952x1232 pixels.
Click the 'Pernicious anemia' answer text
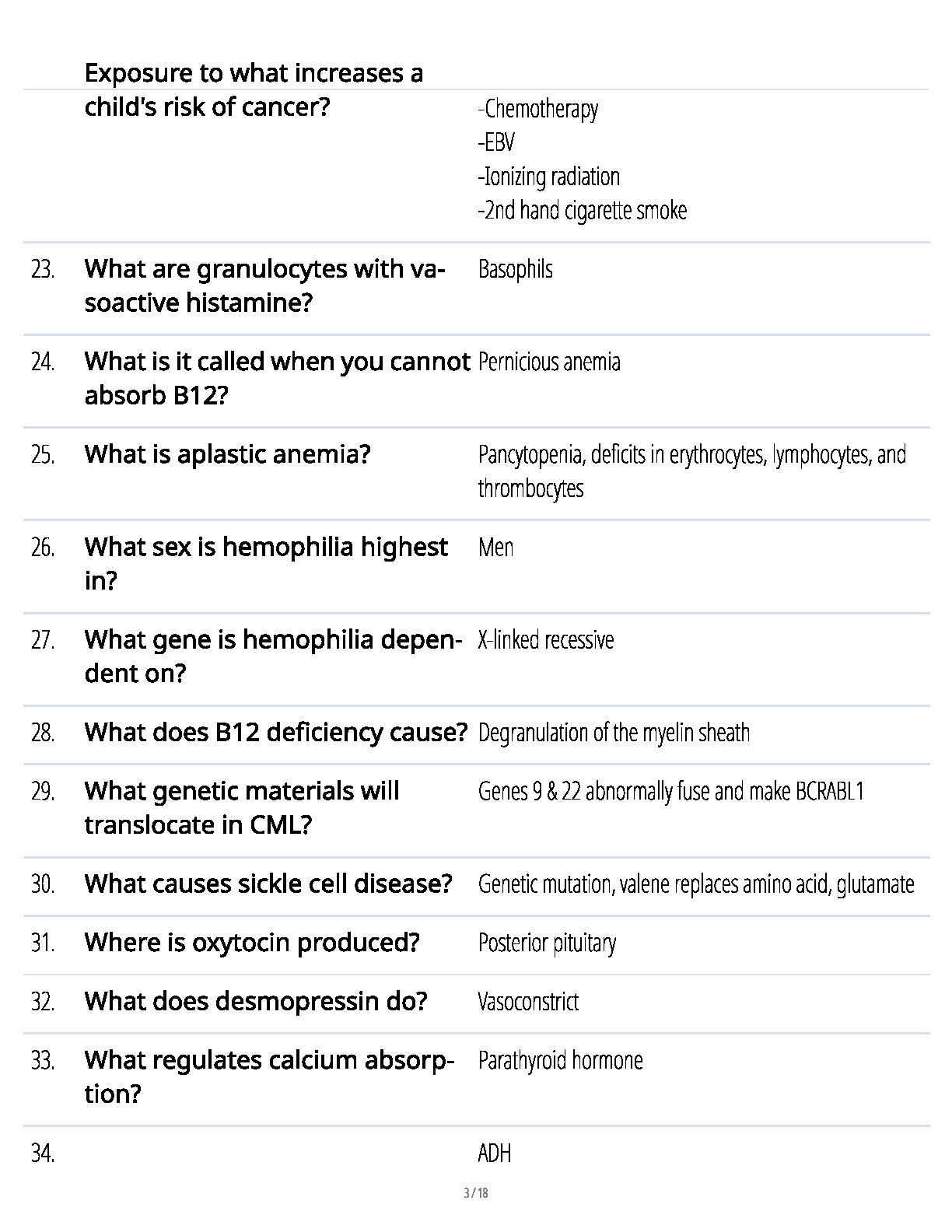click(549, 362)
